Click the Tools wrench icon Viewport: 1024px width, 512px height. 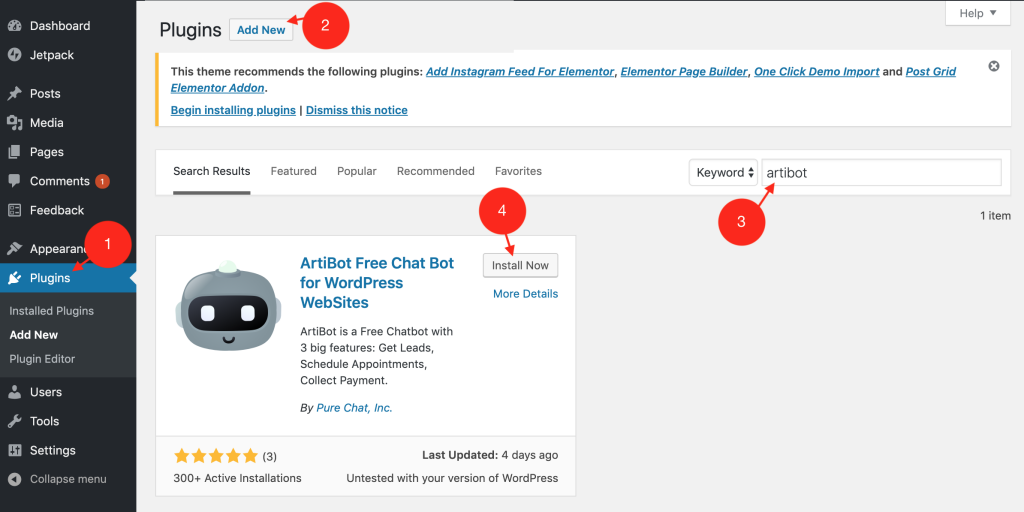click(14, 421)
